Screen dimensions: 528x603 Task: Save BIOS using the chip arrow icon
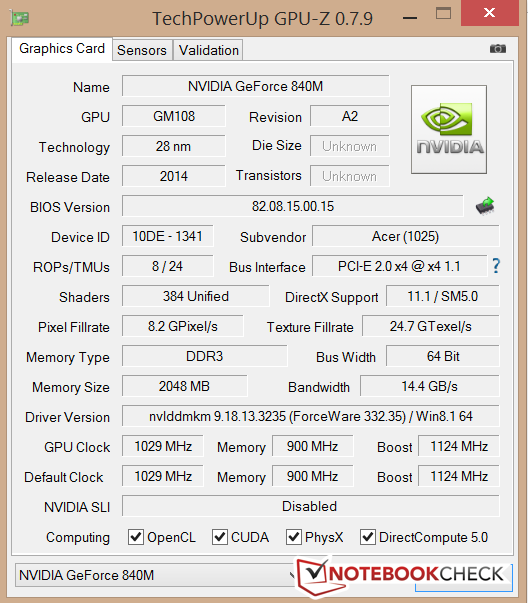[485, 206]
